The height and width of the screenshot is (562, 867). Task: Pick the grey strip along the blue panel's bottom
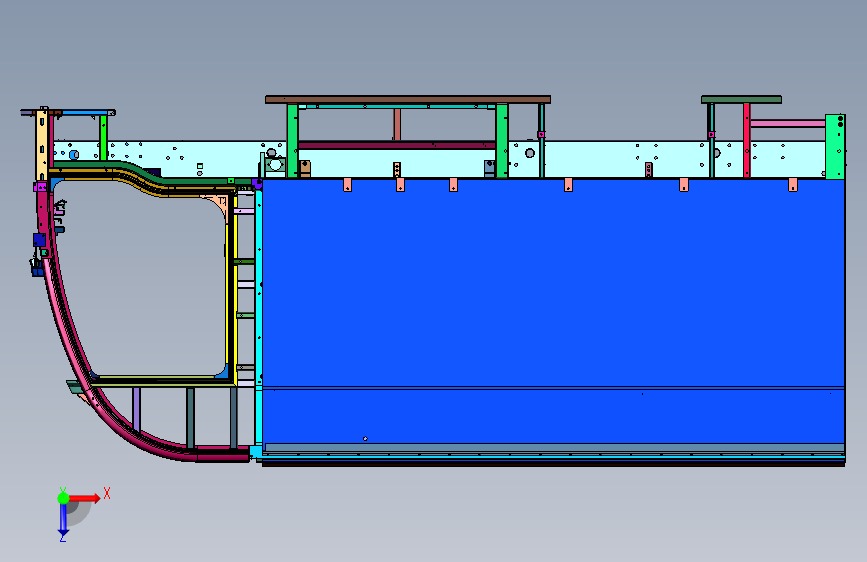555,447
